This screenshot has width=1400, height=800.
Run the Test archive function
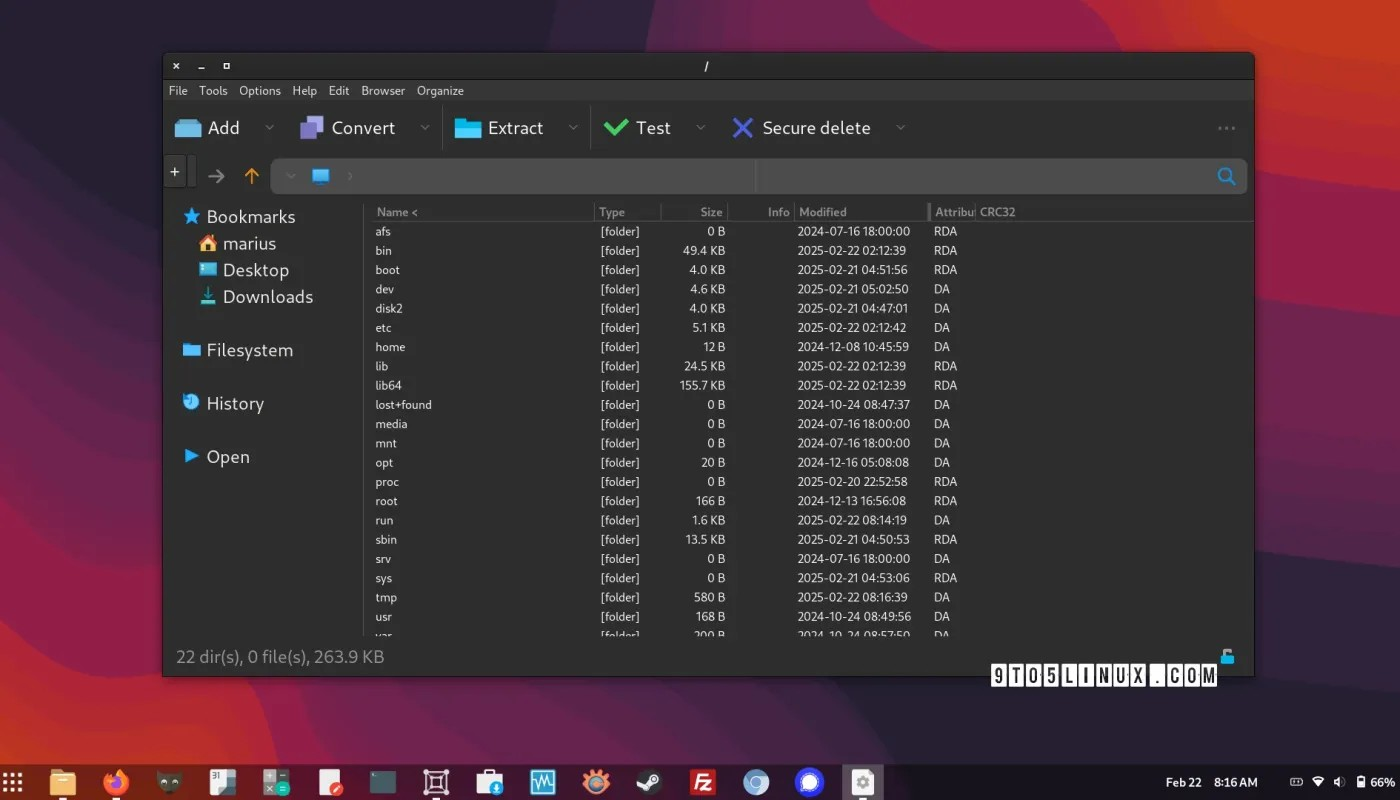click(638, 127)
